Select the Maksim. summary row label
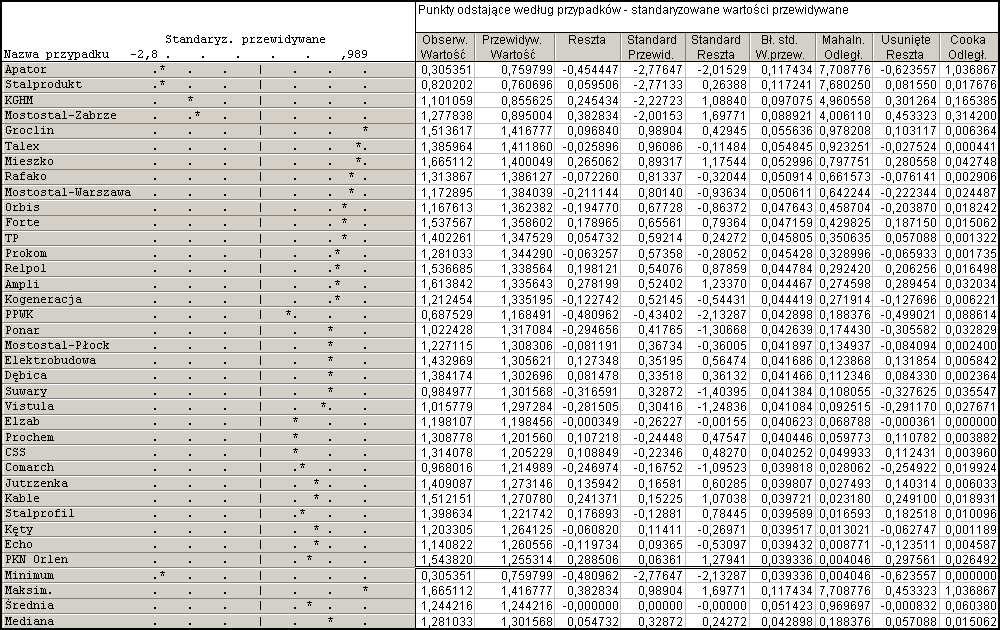Image resolution: width=1000 pixels, height=630 pixels. pos(29,591)
